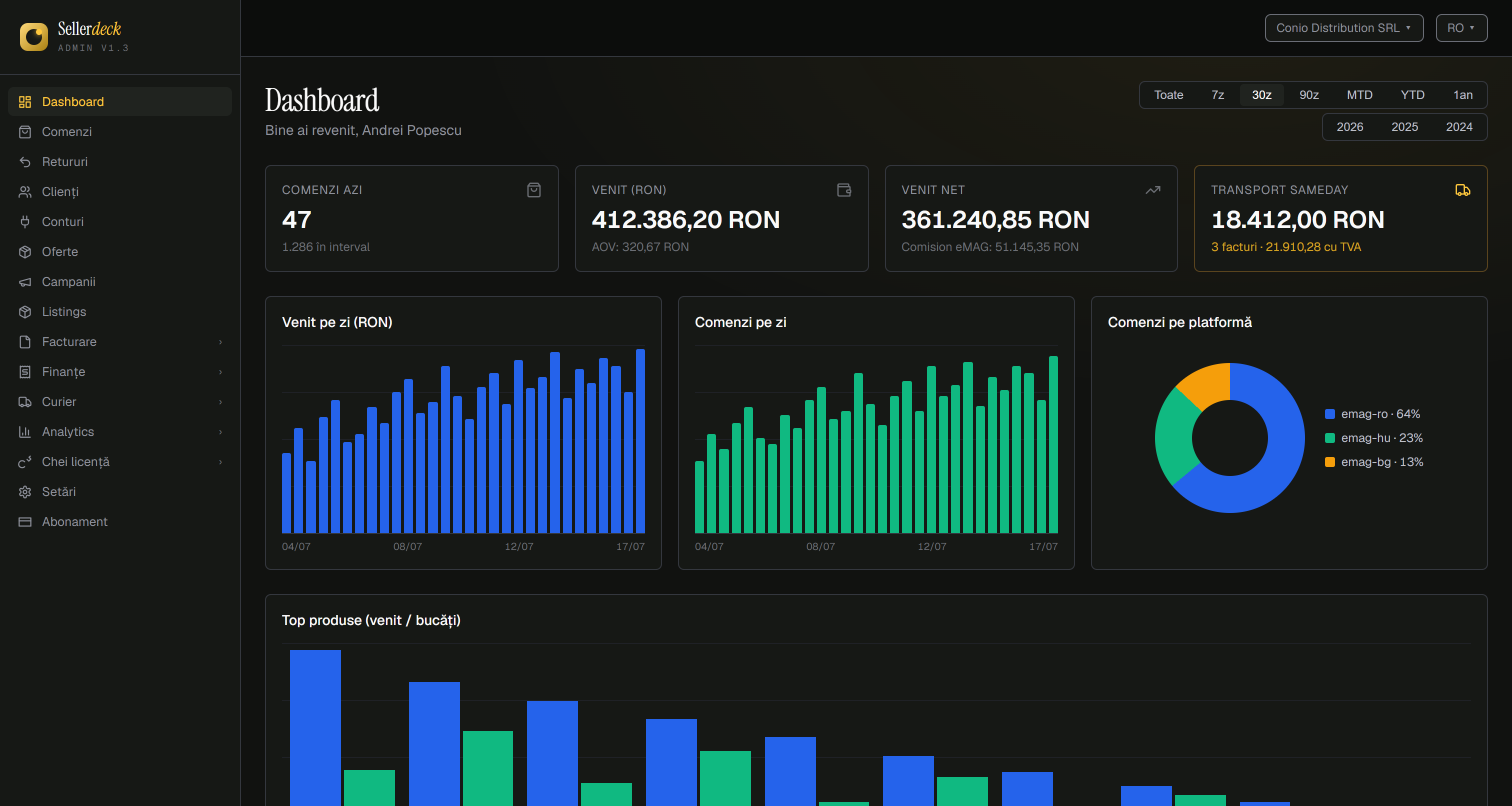Click the Chei licență key icon
Viewport: 1512px width, 806px height.
coord(24,462)
